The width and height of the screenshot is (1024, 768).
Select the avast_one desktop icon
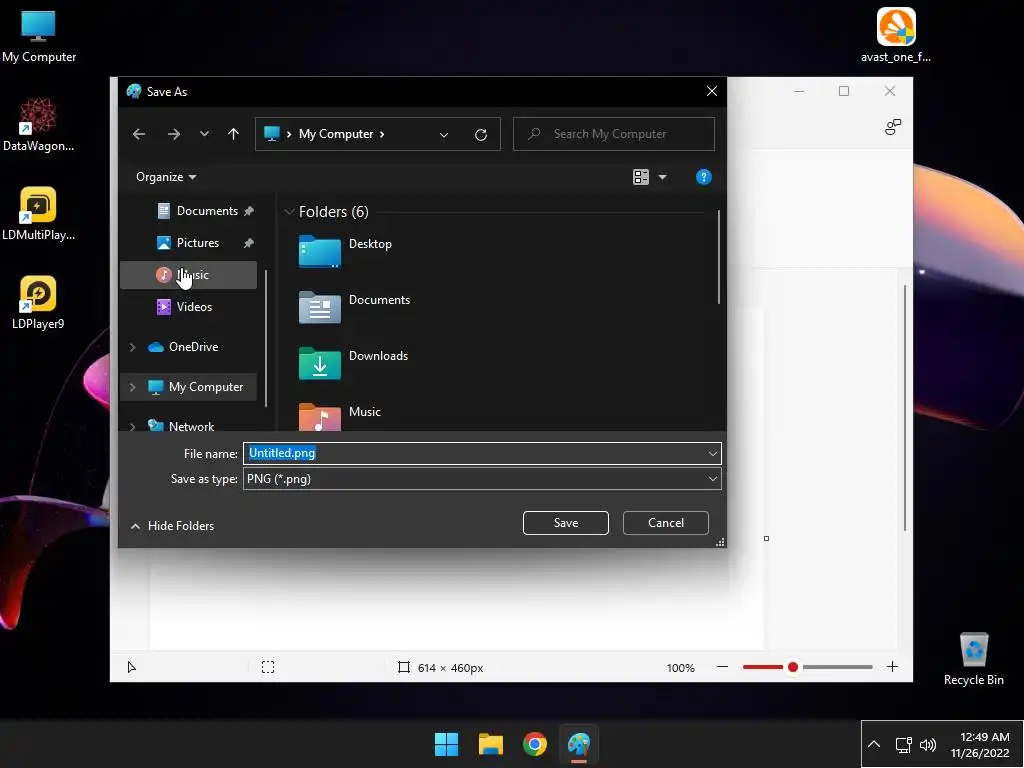coord(895,35)
